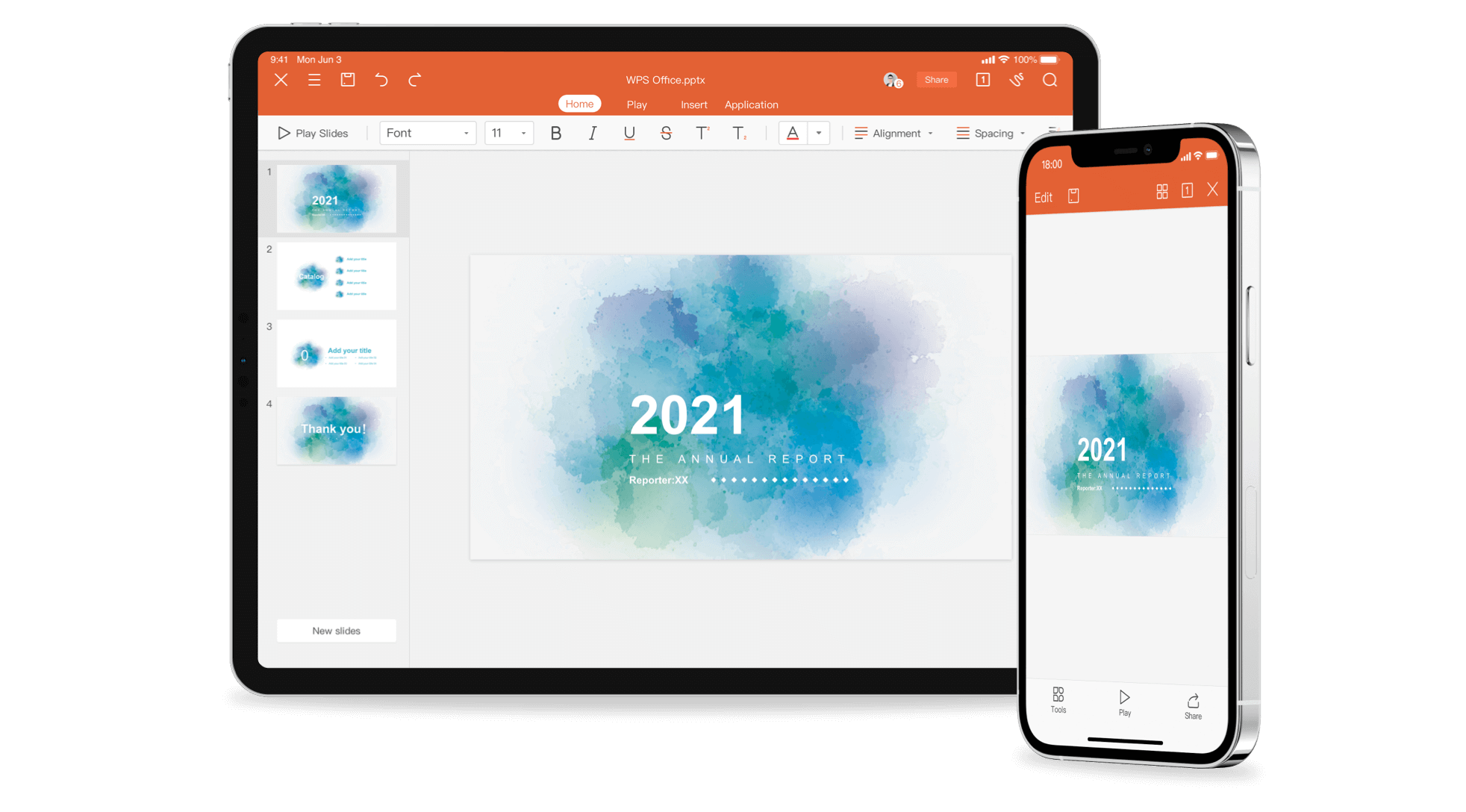The height and width of the screenshot is (812, 1466).
Task: Click the Underline formatting icon
Action: click(627, 131)
